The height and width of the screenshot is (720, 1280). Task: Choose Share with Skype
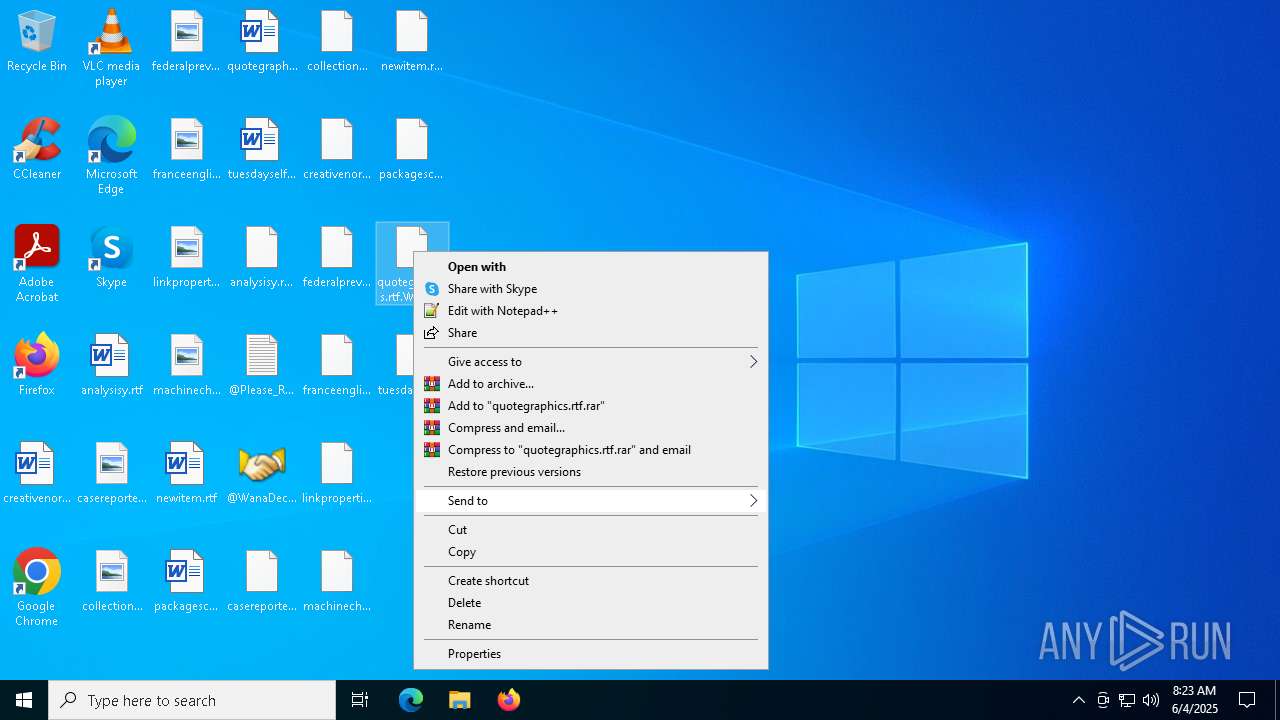tap(591, 289)
